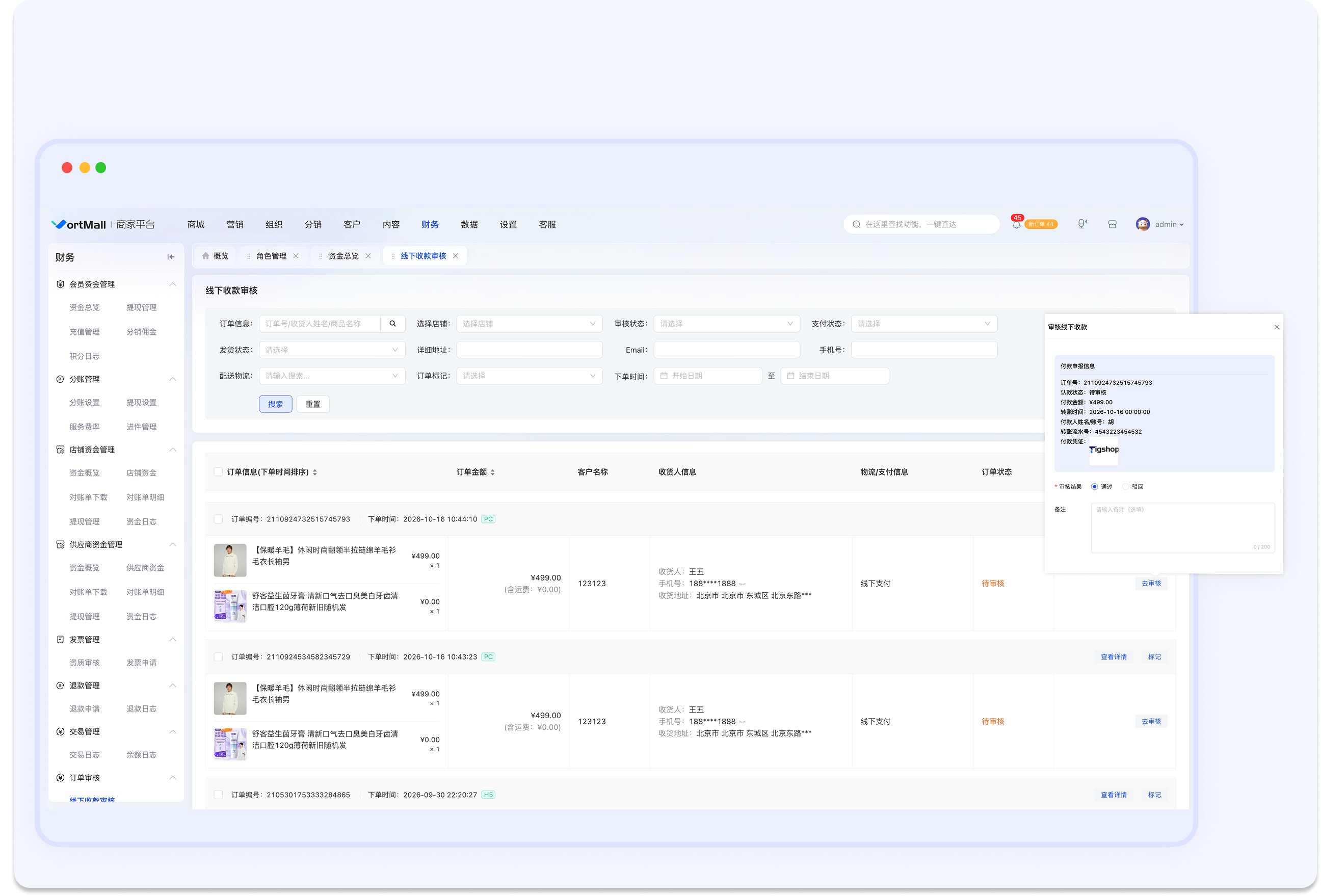
Task: Click the 发票管理 document icon
Action: click(60, 640)
